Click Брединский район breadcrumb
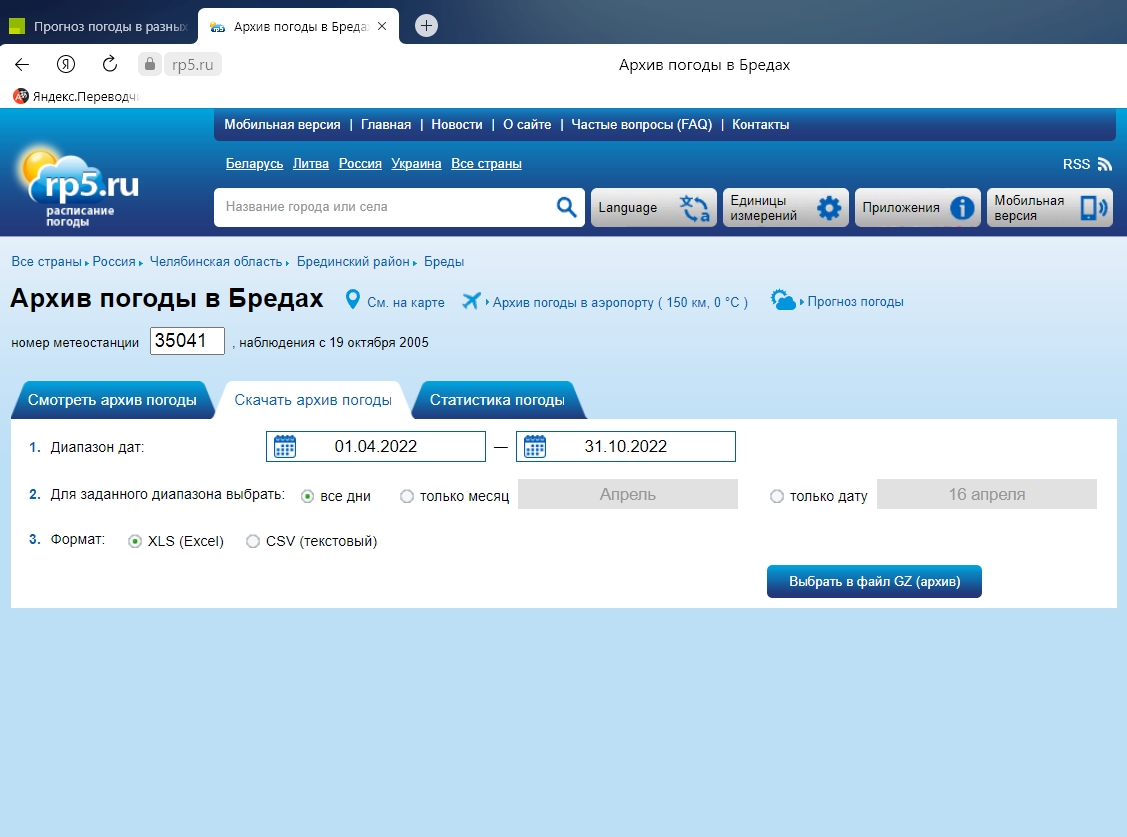The width and height of the screenshot is (1127, 837). click(x=353, y=262)
